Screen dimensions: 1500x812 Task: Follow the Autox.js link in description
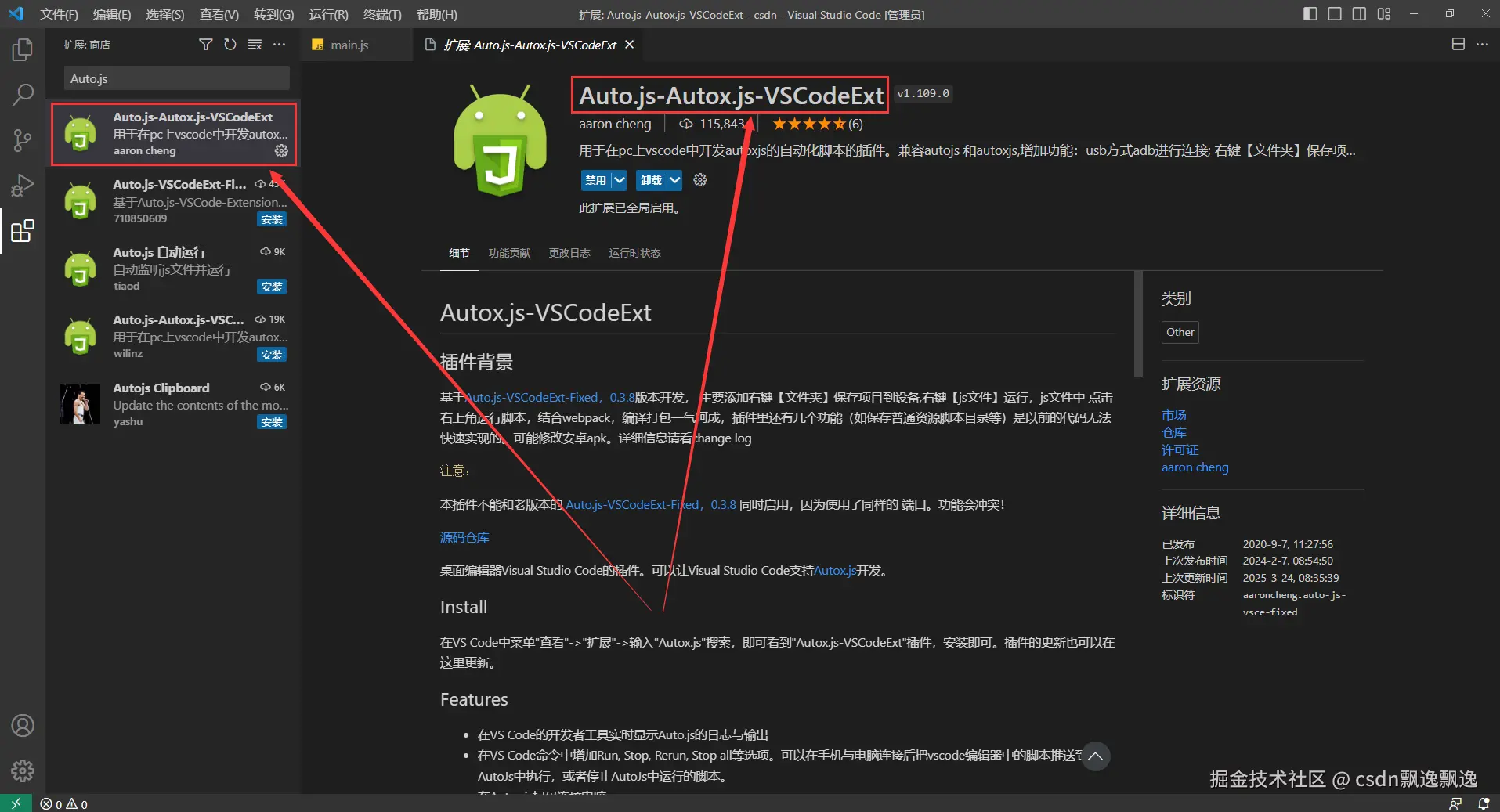coord(835,571)
